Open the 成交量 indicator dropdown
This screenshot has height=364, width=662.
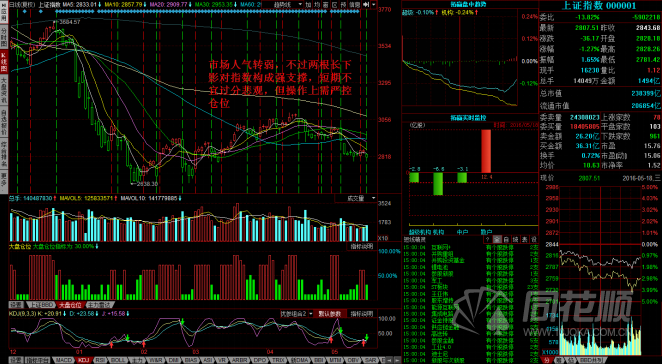click(355, 198)
